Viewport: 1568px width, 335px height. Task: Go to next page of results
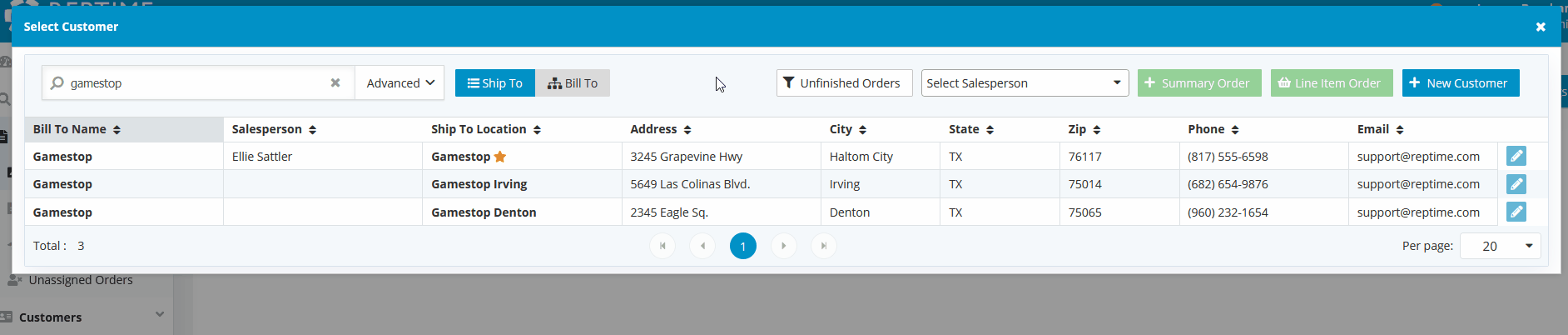[783, 246]
